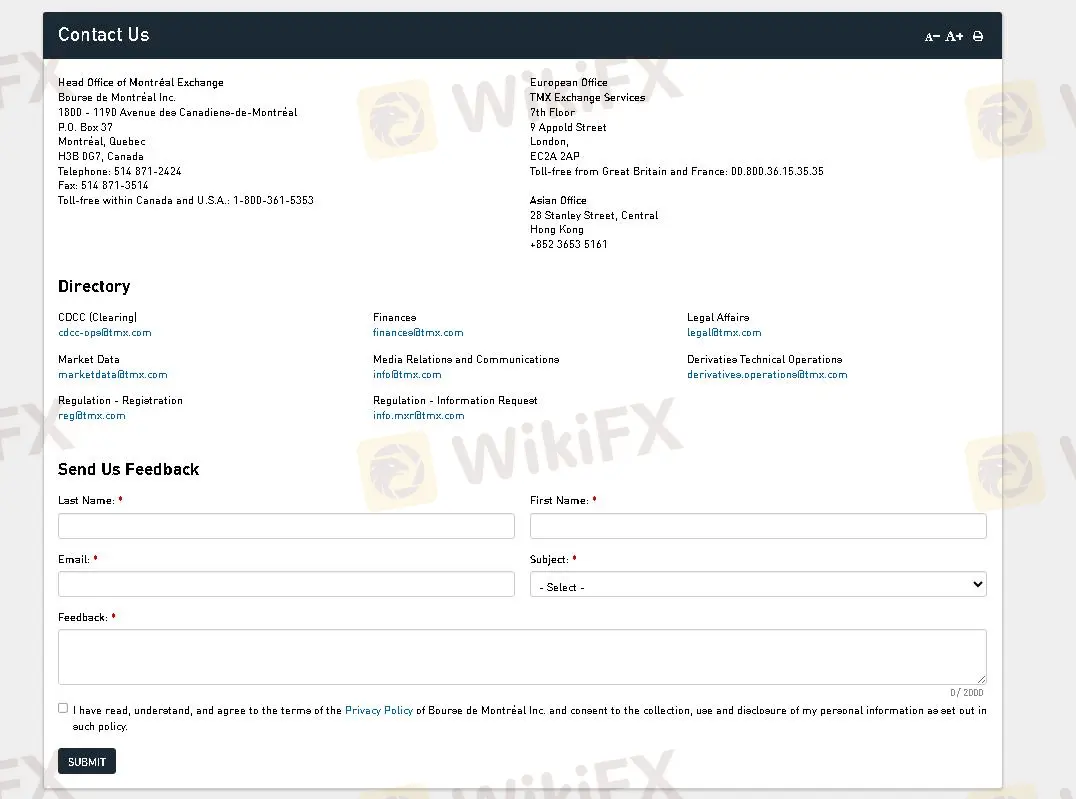Click the 'Hong Kong' address line
The width and height of the screenshot is (1076, 799).
(557, 230)
